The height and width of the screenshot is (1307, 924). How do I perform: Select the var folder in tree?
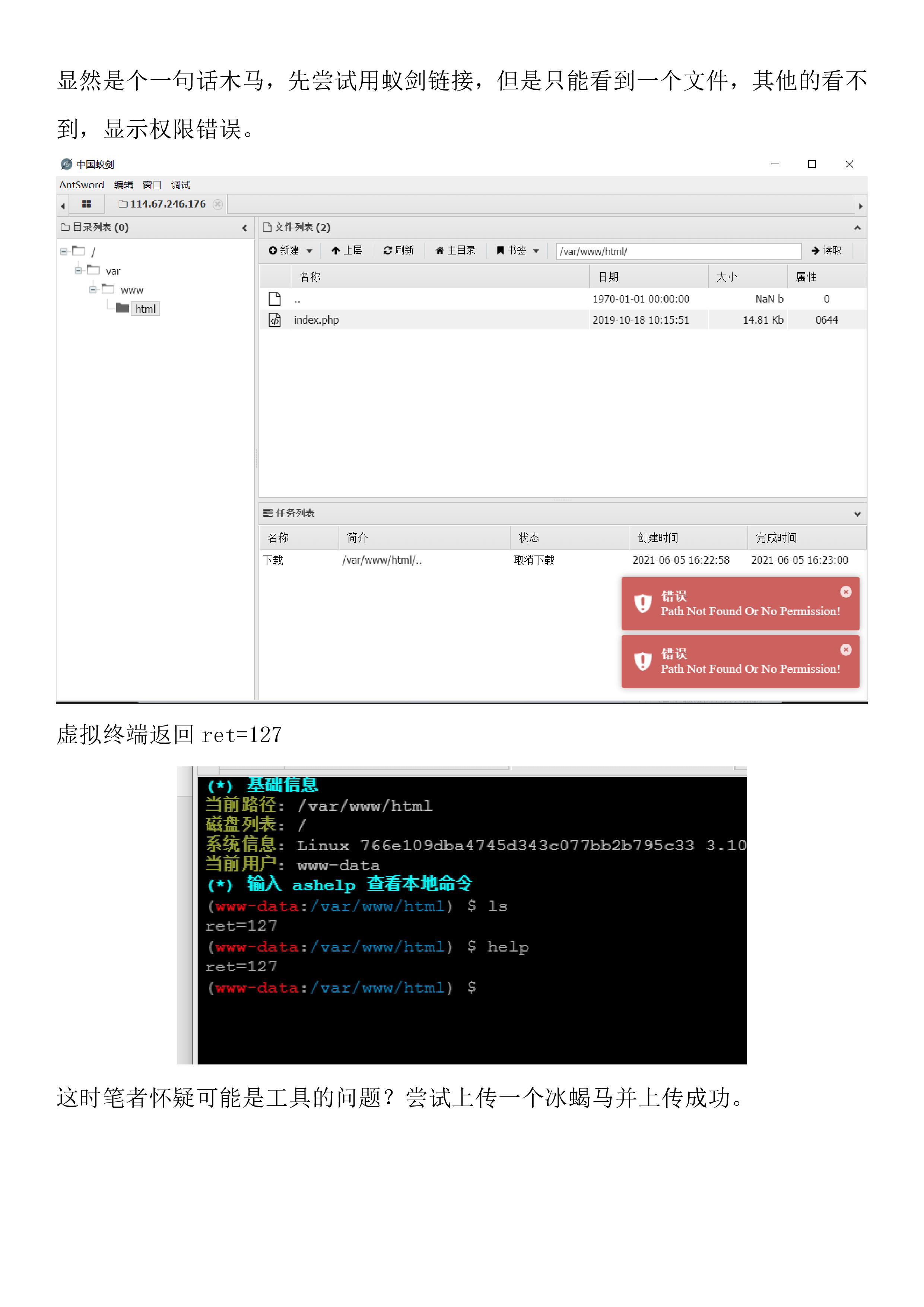(112, 271)
